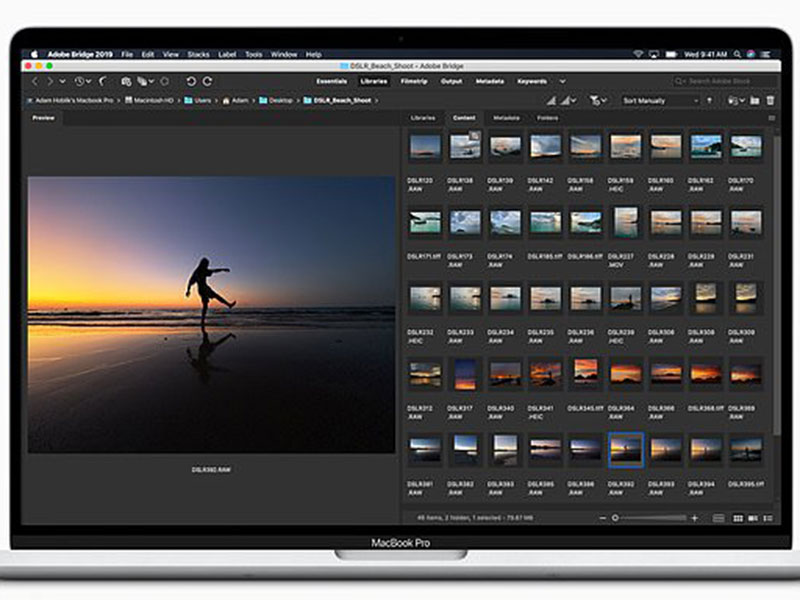The width and height of the screenshot is (800, 600).
Task: Select the Content panel tab
Action: point(464,118)
